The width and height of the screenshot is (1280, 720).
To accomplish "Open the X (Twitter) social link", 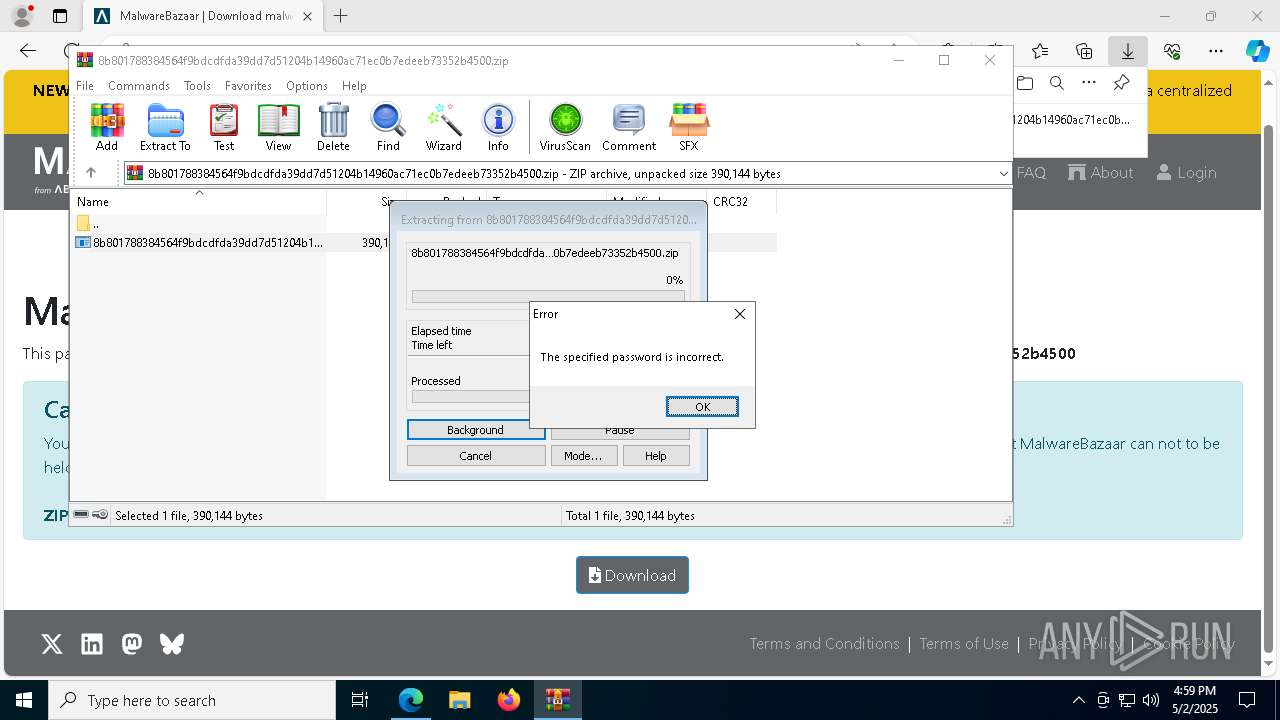I will (x=52, y=644).
